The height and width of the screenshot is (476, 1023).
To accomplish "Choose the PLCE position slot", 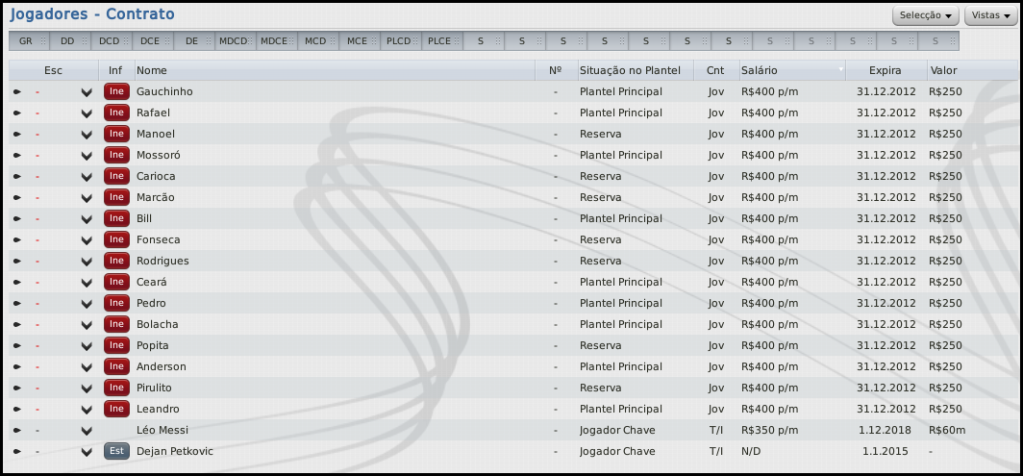I will pos(440,41).
